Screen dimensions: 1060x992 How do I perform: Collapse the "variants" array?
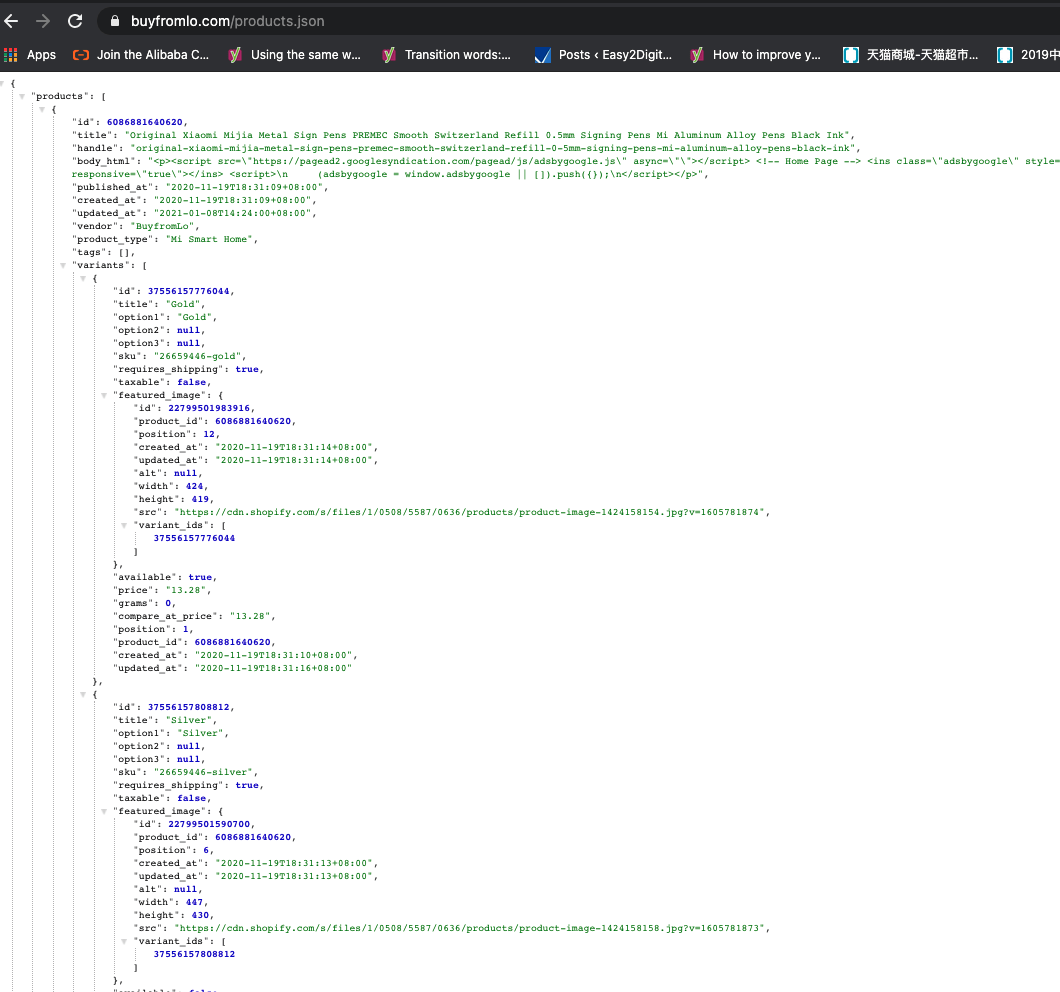(63, 265)
